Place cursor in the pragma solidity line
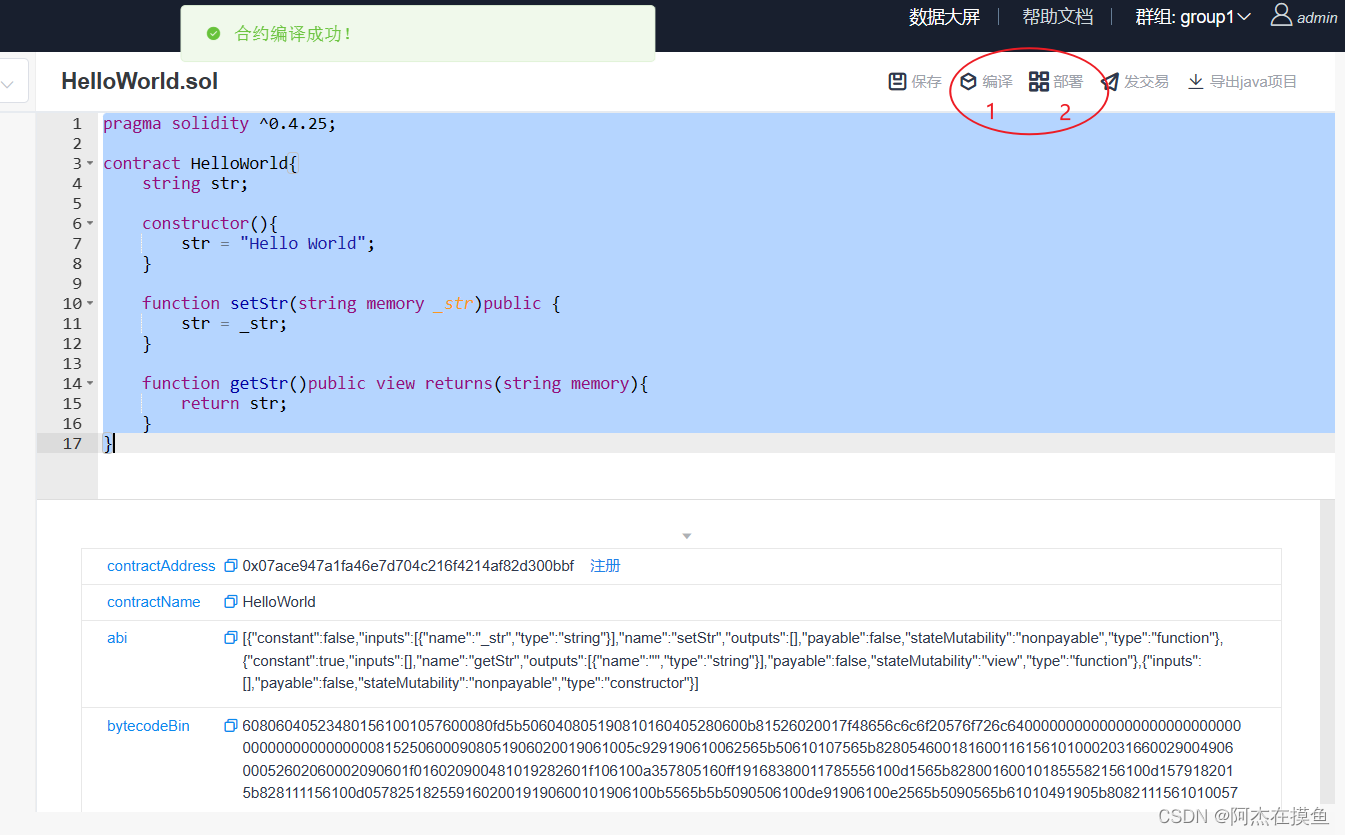 click(x=220, y=123)
